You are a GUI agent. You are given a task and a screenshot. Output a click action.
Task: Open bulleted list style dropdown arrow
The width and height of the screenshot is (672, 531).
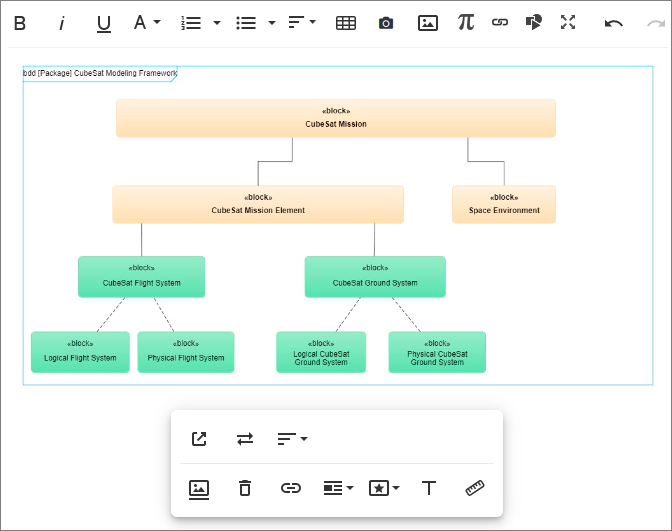pyautogui.click(x=272, y=23)
